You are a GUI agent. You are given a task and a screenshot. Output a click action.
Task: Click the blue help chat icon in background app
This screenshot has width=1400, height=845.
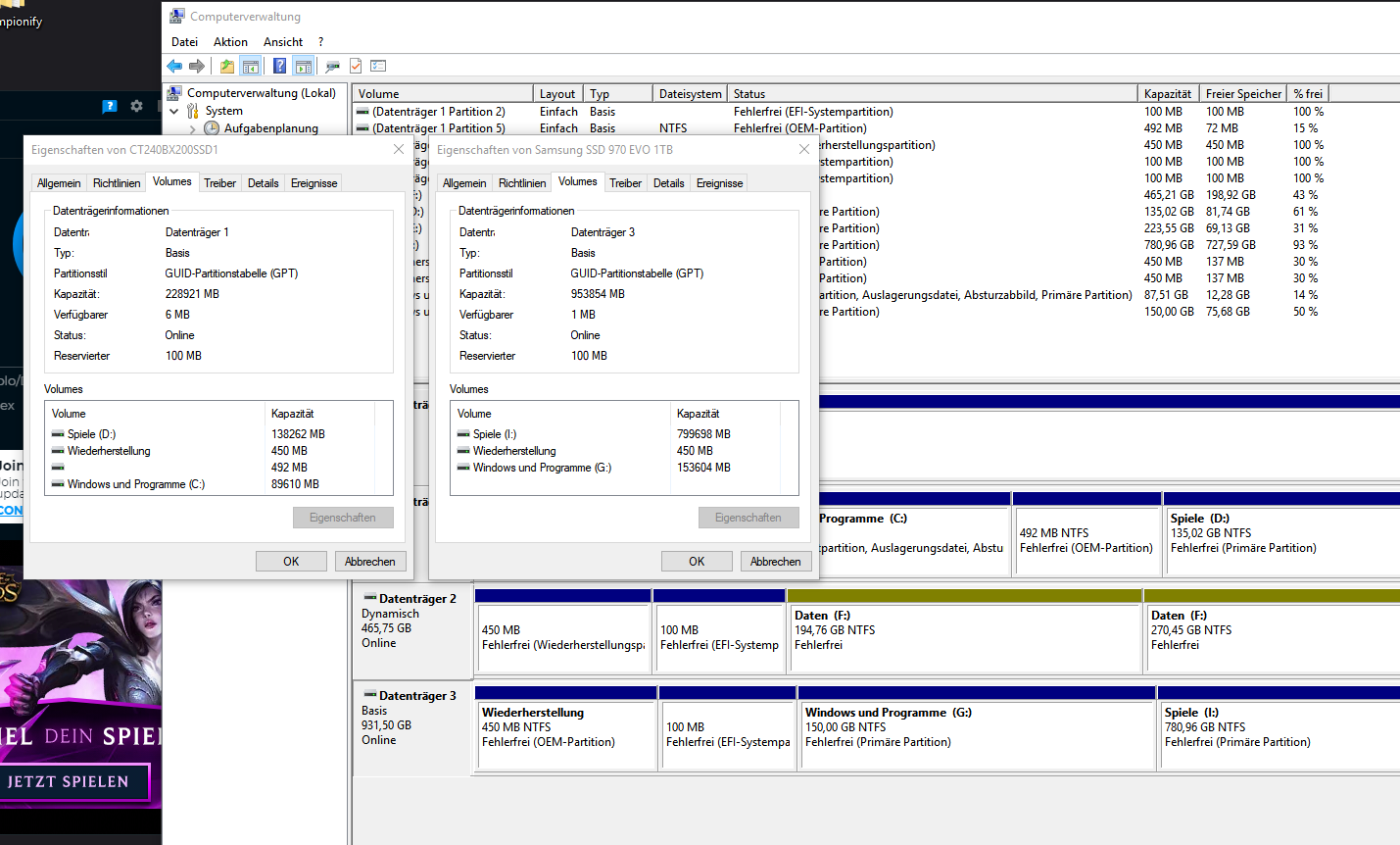coord(110,106)
